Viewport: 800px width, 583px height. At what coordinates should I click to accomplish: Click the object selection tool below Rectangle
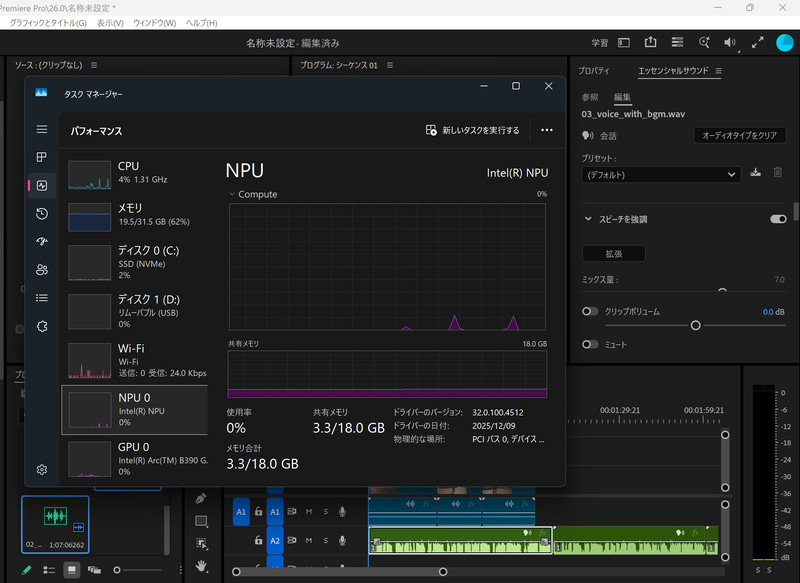pos(201,543)
